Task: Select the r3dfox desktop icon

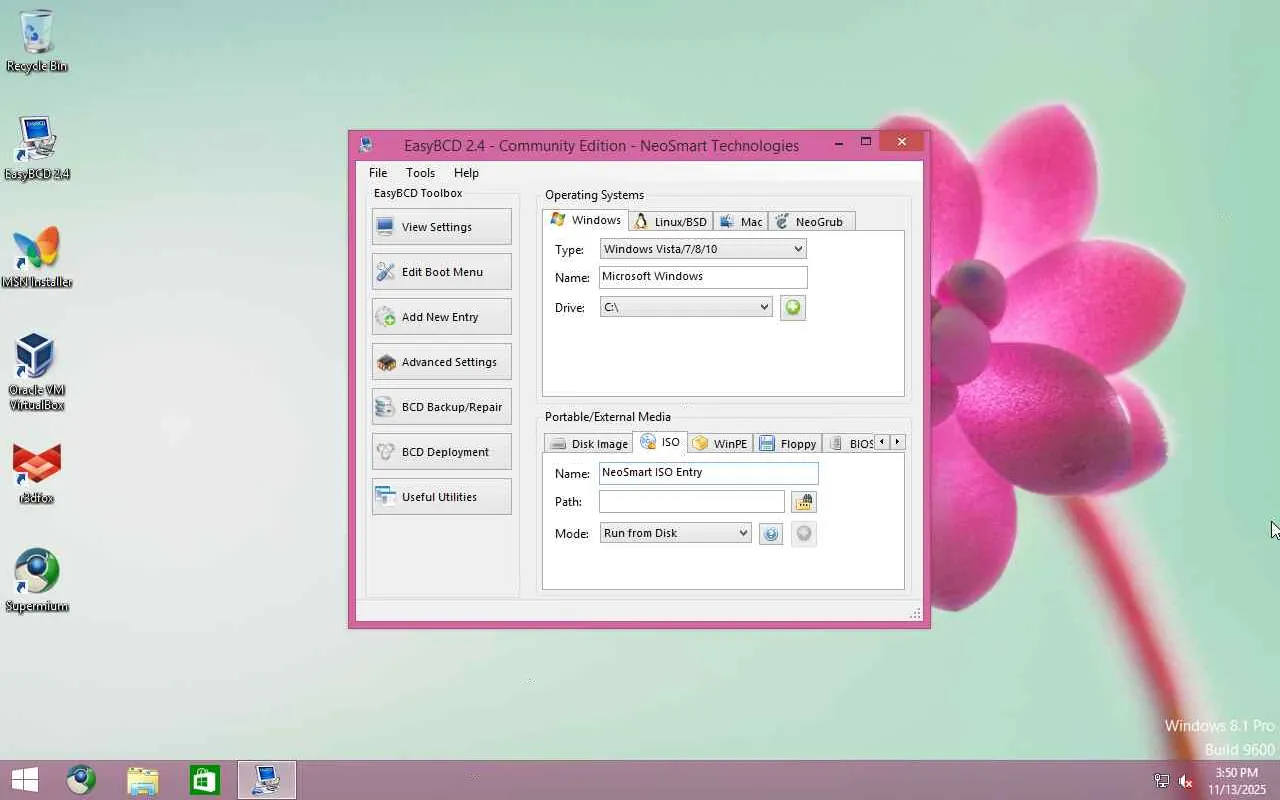Action: (x=37, y=473)
